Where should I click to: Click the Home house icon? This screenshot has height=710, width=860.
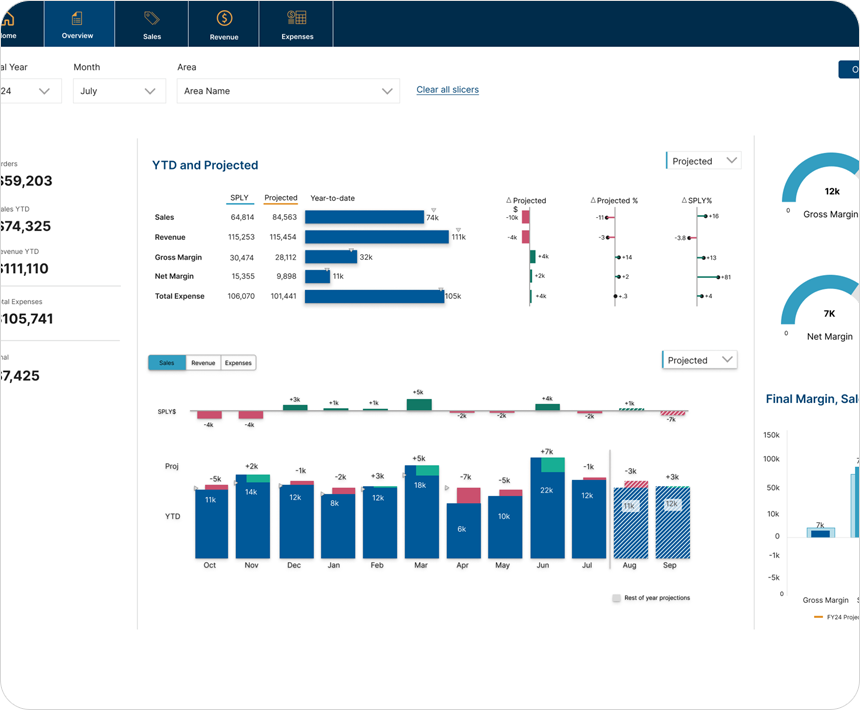(x=7, y=19)
